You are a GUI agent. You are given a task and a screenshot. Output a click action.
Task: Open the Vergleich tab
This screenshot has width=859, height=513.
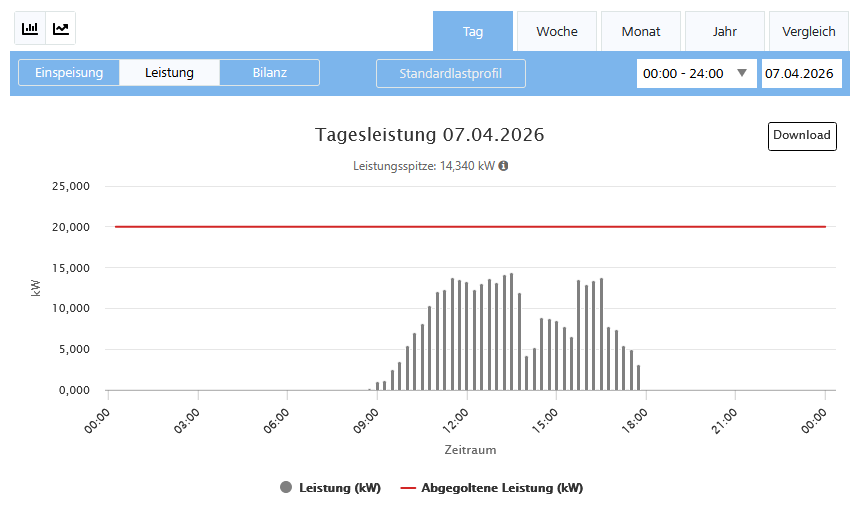coord(808,31)
